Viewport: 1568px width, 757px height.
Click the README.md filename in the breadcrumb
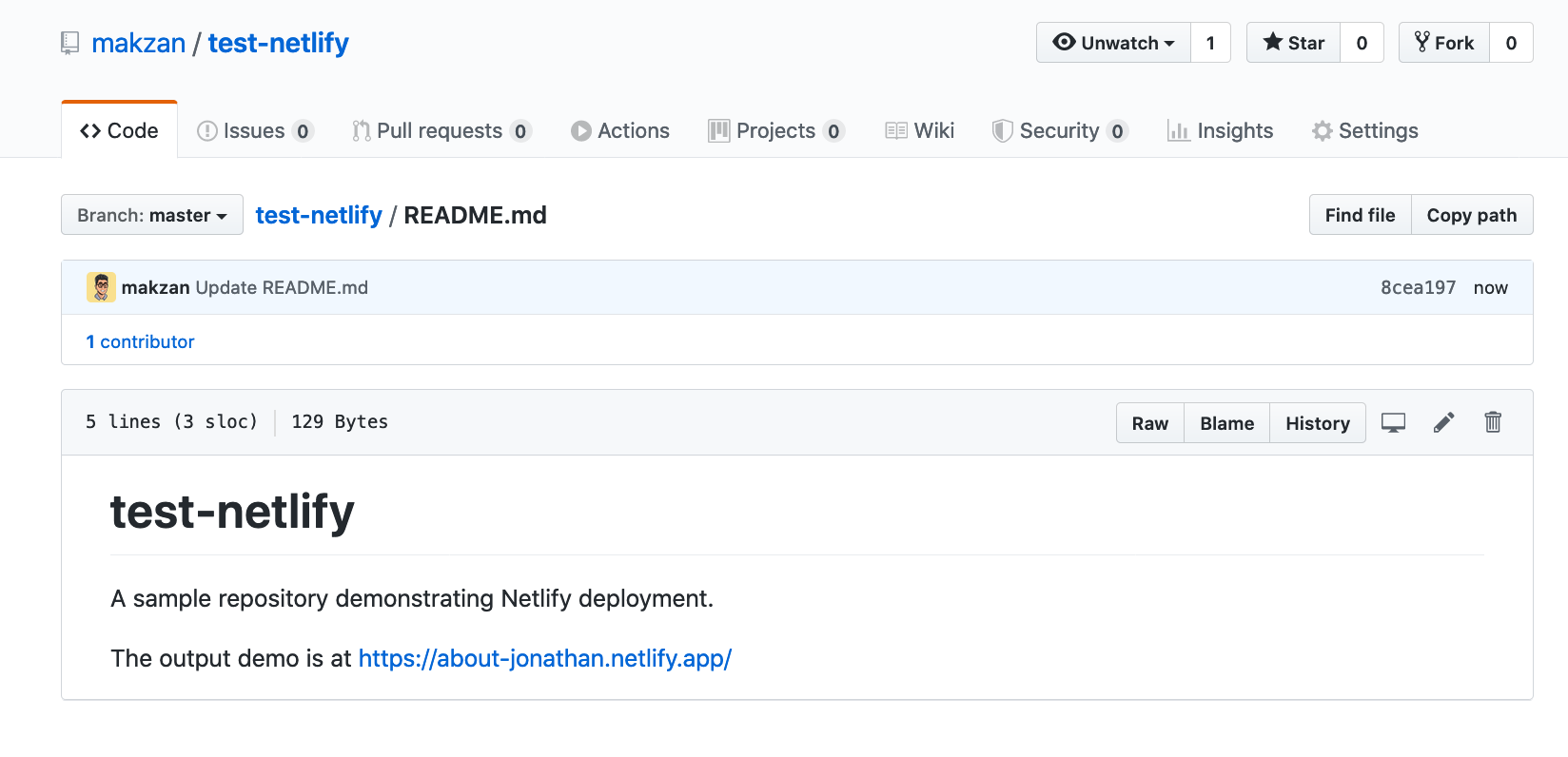coord(475,215)
